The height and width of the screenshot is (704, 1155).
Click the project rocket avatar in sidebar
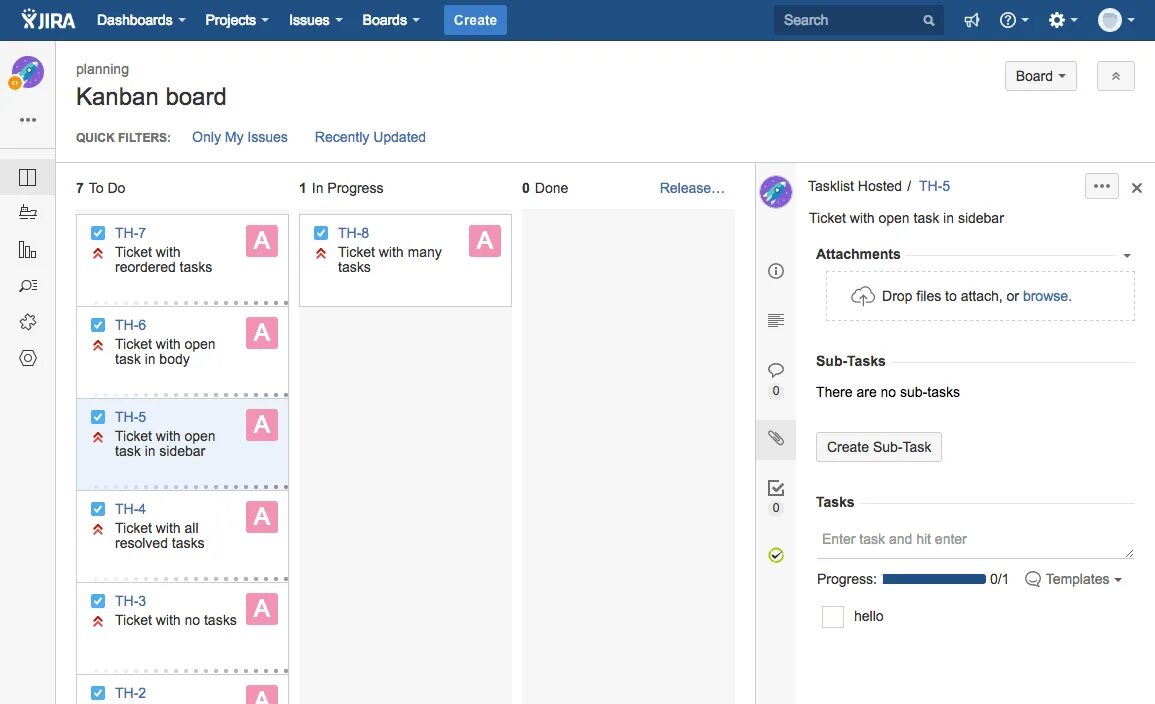pos(27,73)
